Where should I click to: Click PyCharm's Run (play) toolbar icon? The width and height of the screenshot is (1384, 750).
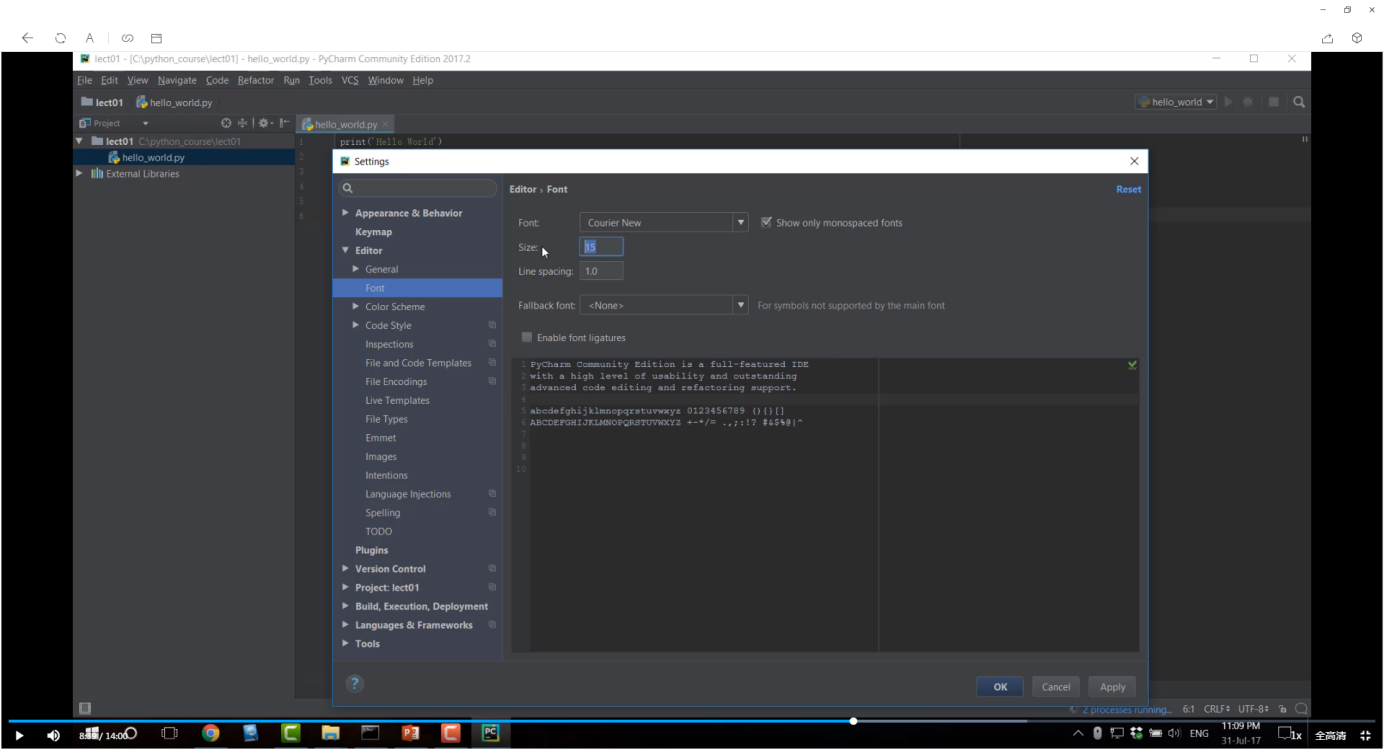click(1228, 102)
